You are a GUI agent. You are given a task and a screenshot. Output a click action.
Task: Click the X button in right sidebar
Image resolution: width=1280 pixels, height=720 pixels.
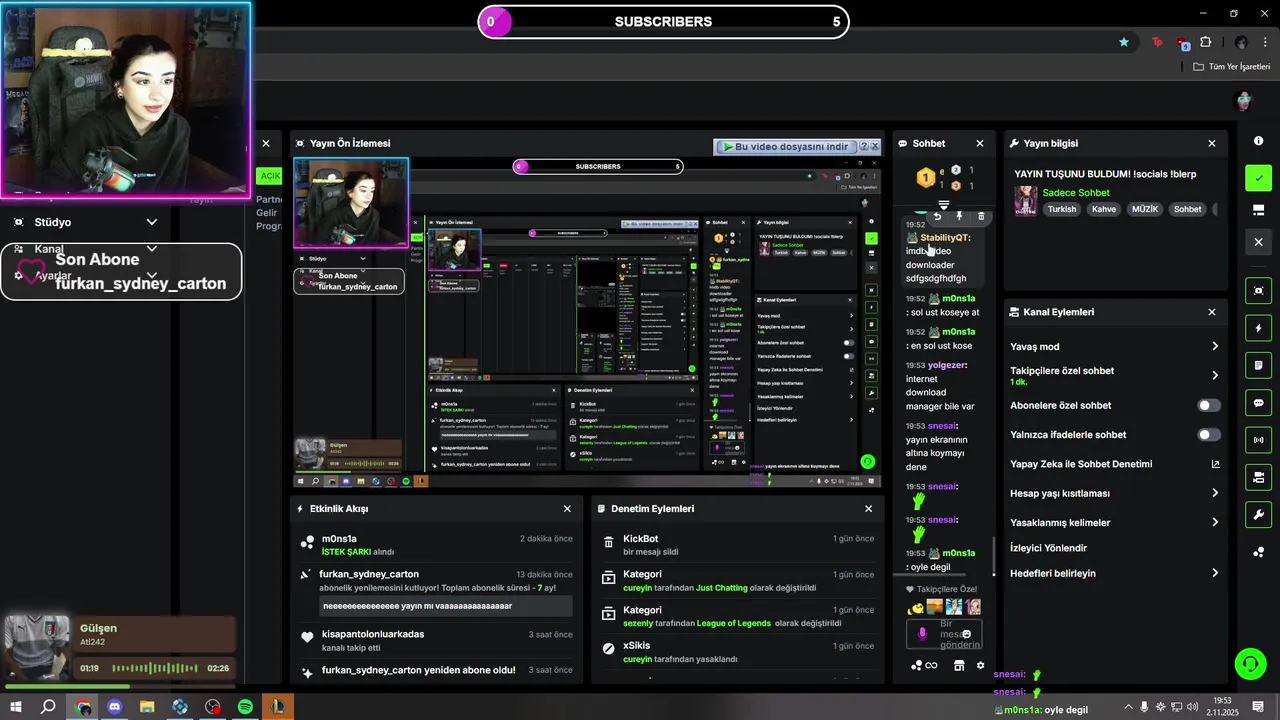tap(1258, 242)
